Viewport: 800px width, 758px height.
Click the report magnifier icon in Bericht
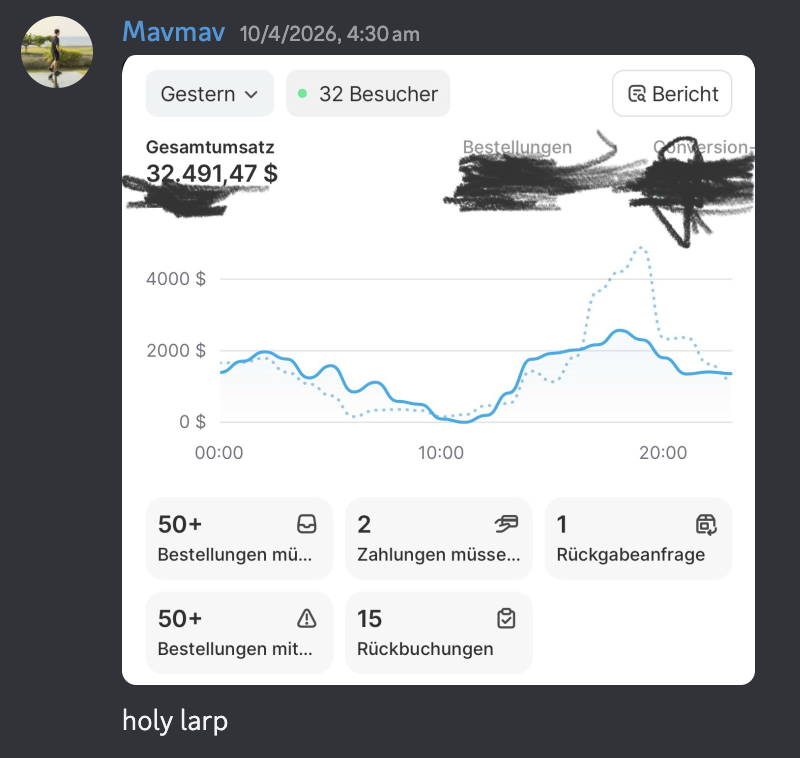coord(637,94)
